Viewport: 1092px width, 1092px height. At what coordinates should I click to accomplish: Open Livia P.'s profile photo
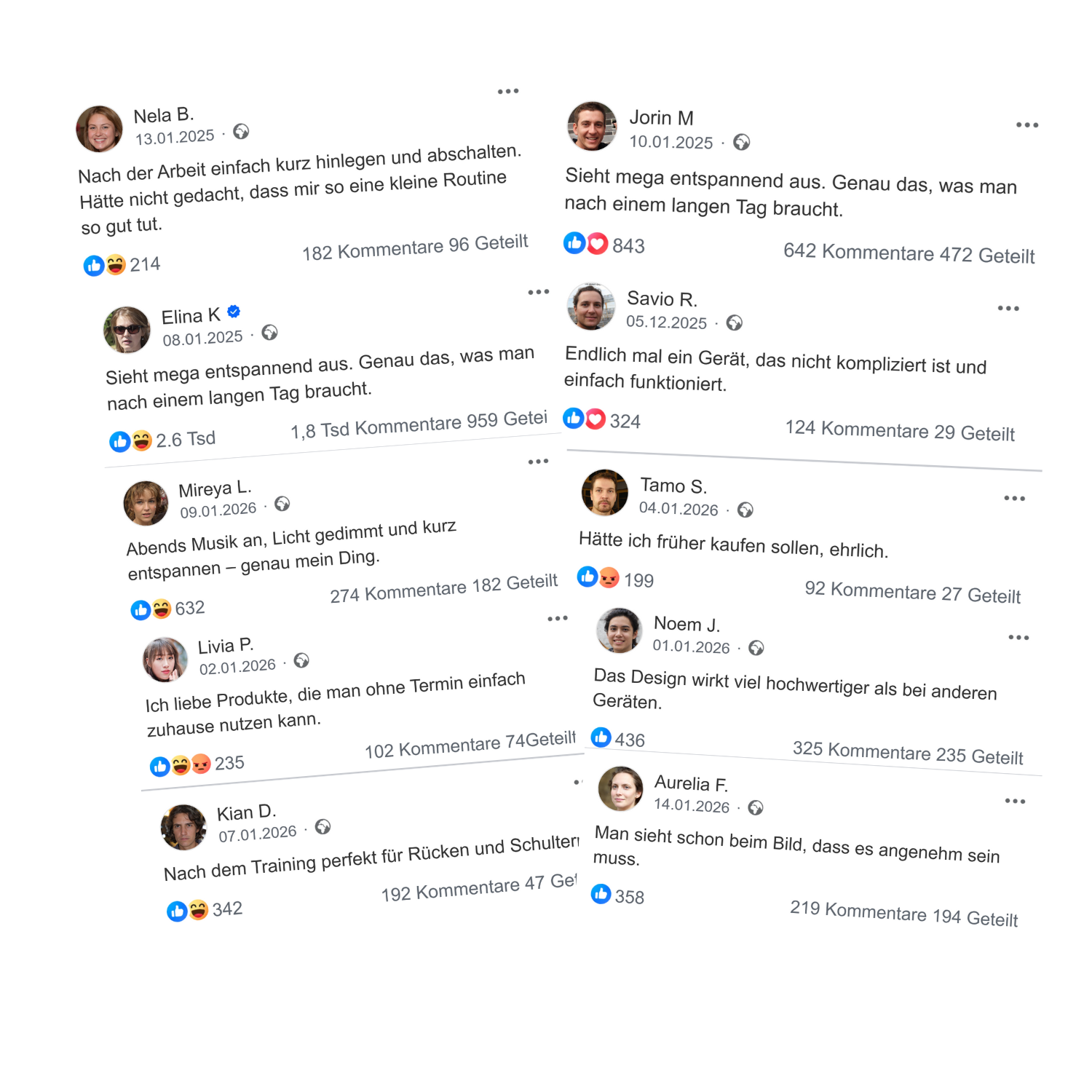coord(165,660)
